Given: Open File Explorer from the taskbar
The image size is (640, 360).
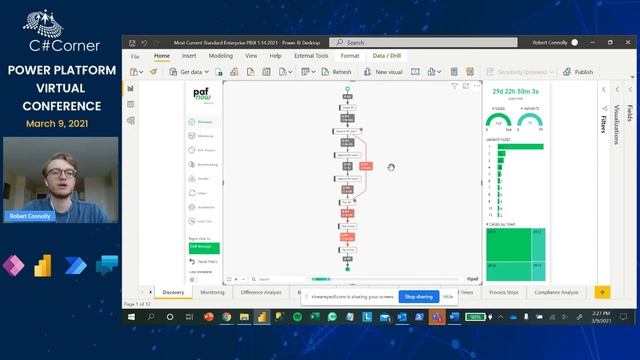Looking at the screenshot, I should 244,317.
